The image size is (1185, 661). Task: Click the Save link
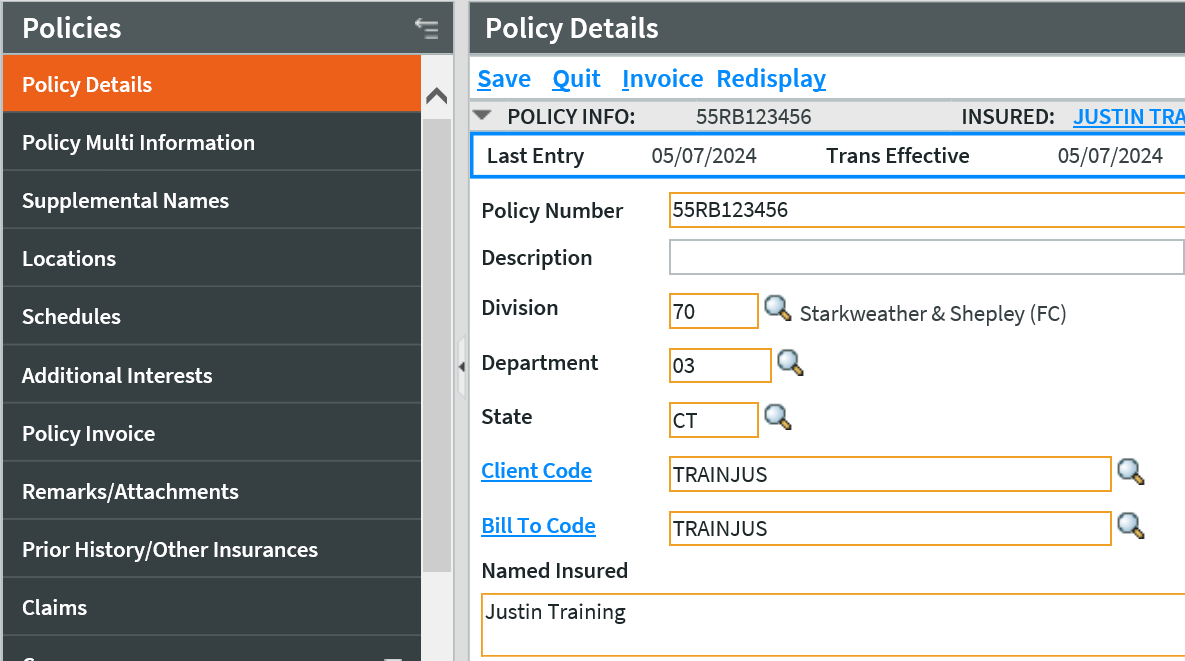point(504,79)
